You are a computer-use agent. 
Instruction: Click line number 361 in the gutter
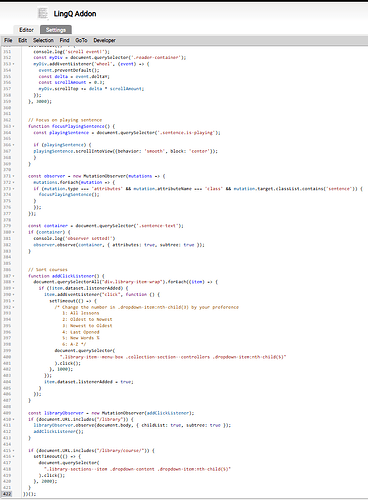click(7, 114)
